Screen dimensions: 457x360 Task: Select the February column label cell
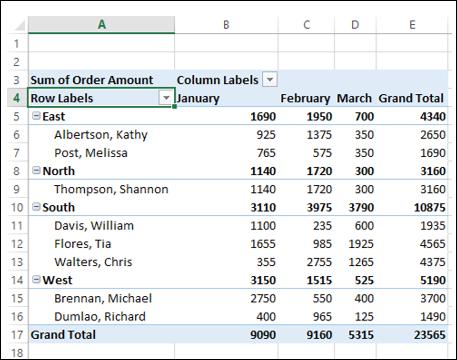(306, 98)
